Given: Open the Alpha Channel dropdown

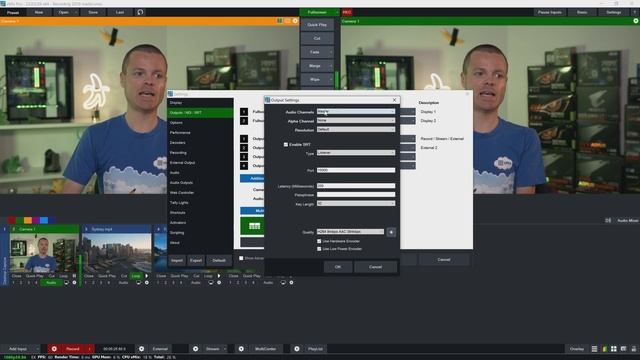Looking at the screenshot, I should tap(356, 120).
